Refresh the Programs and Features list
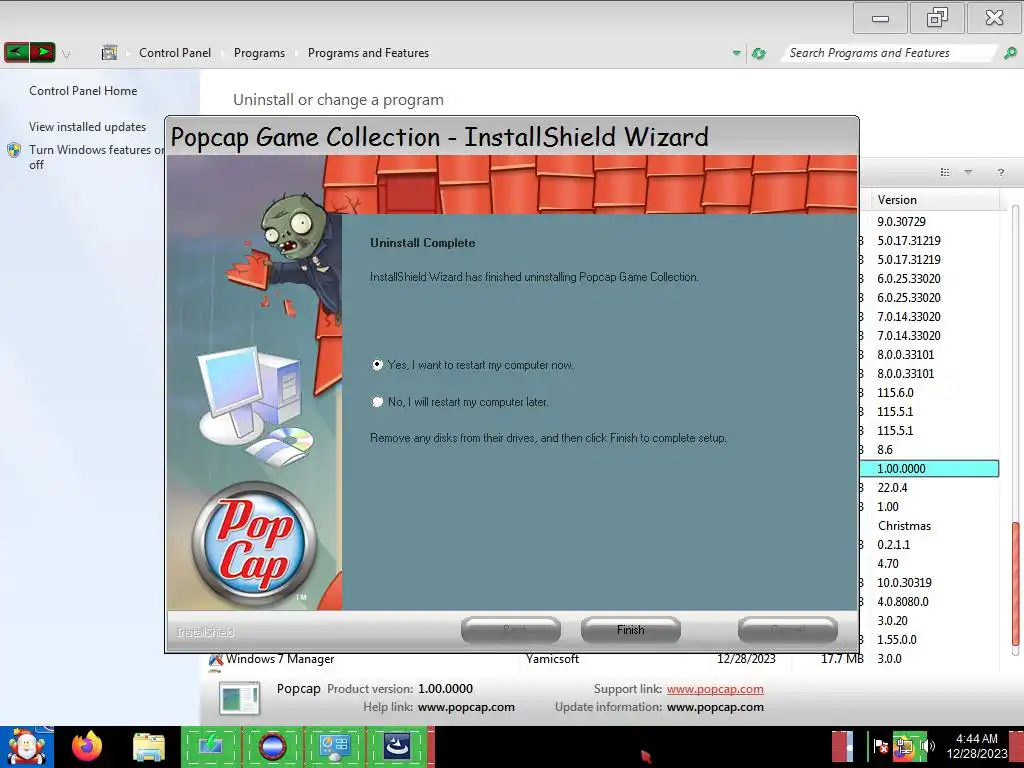Image resolution: width=1024 pixels, height=768 pixels. pyautogui.click(x=758, y=54)
